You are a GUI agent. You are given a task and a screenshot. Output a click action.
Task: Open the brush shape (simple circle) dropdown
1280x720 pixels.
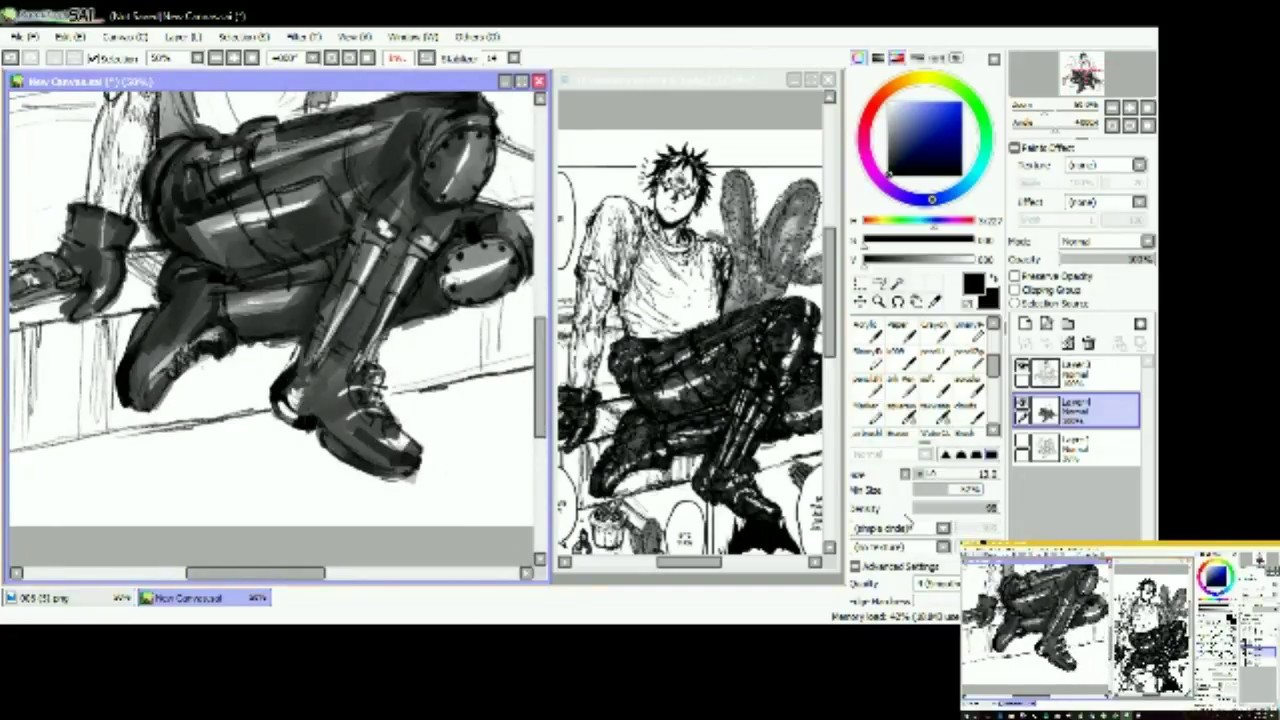tap(943, 528)
